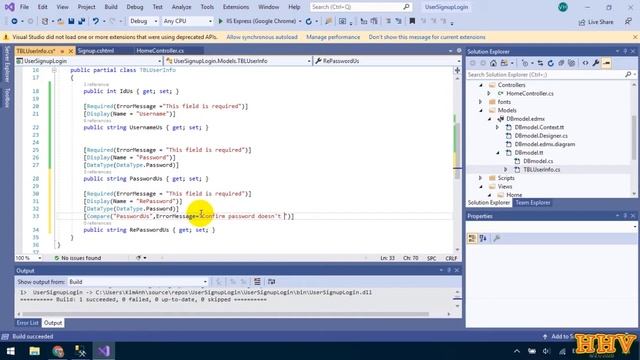Click the Refresh browser icon in toolbar
640x360 pixels.
click(309, 21)
